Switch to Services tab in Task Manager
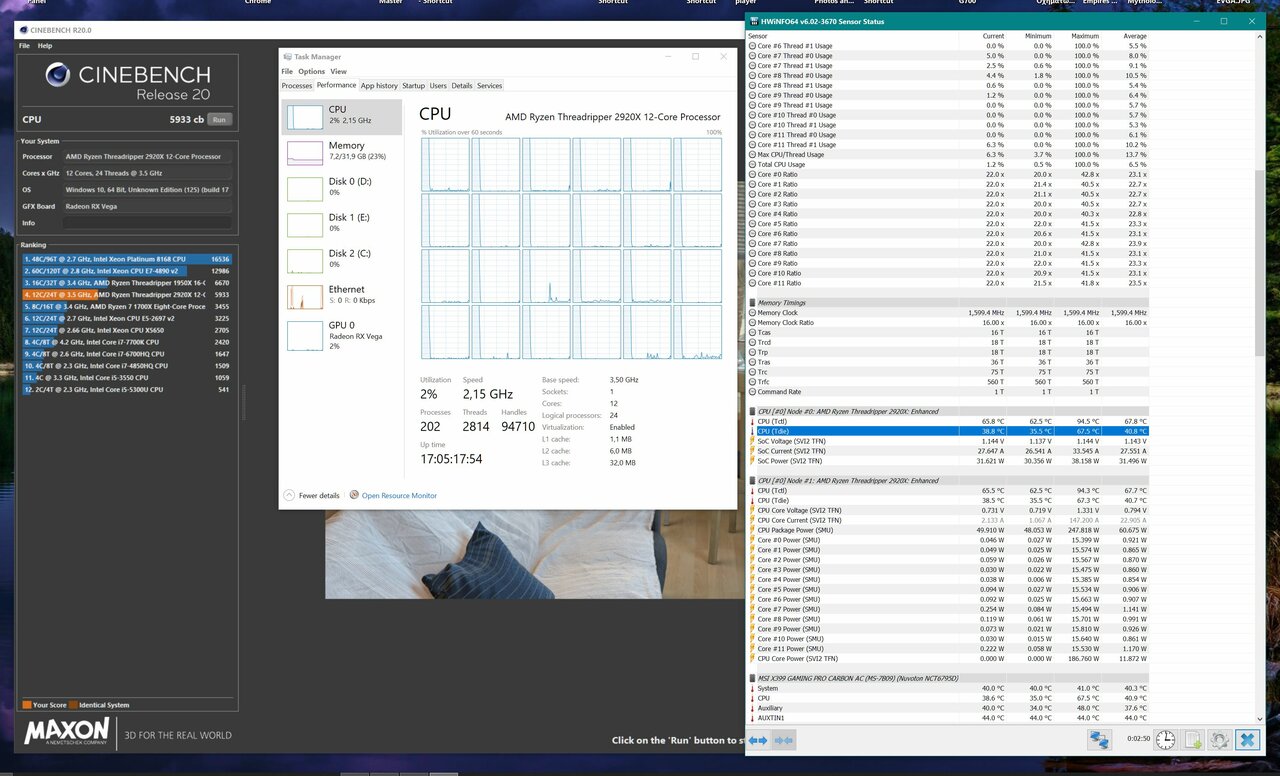 pyautogui.click(x=490, y=86)
